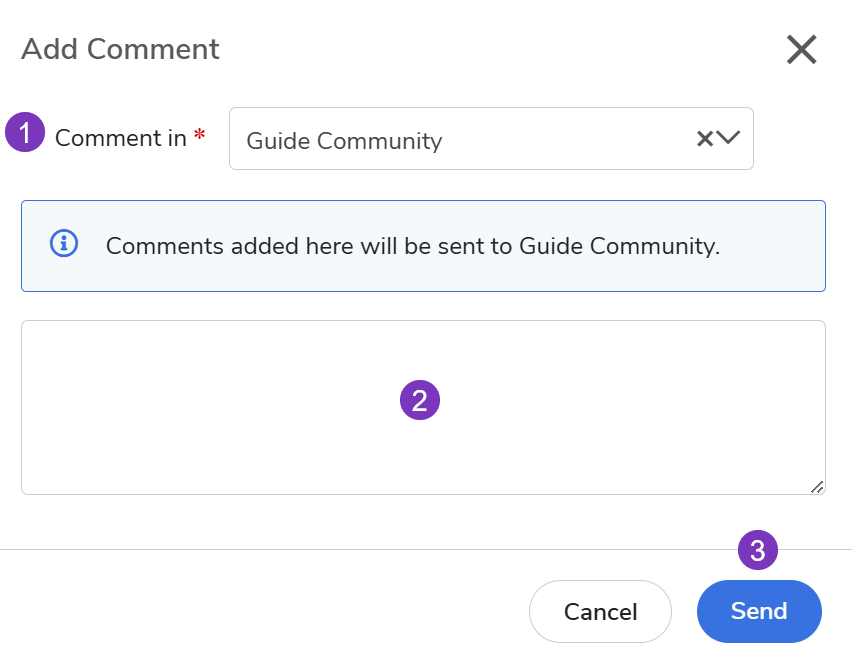Click the blue info circle icon
Image resolution: width=852 pixels, height=664 pixels.
click(x=64, y=243)
